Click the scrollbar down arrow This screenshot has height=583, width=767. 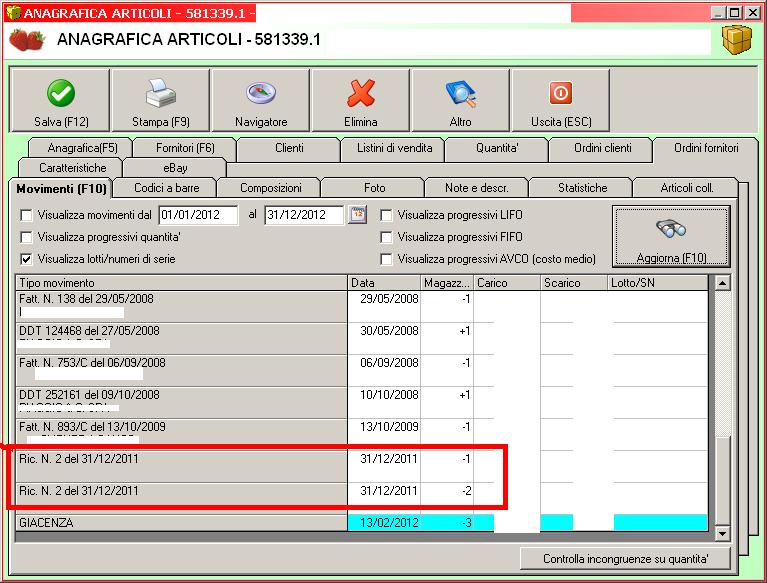pos(722,534)
